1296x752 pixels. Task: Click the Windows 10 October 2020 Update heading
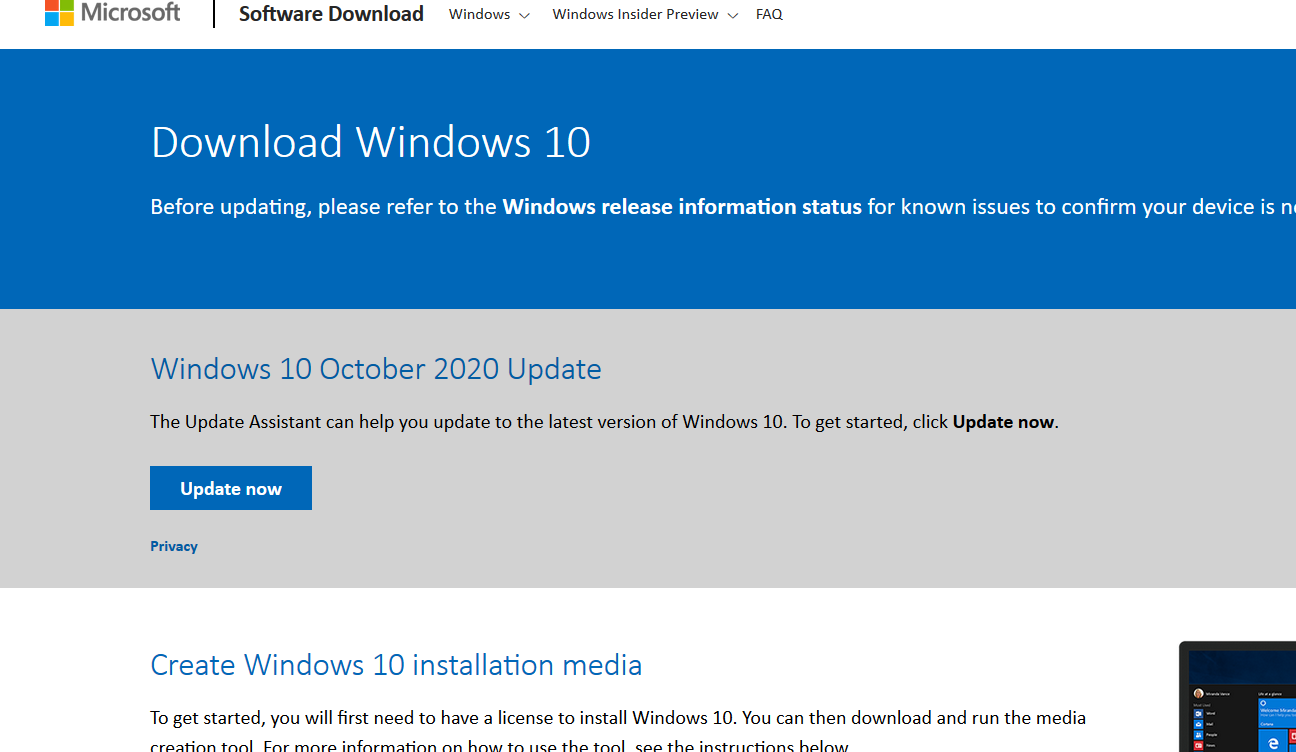pyautogui.click(x=376, y=369)
